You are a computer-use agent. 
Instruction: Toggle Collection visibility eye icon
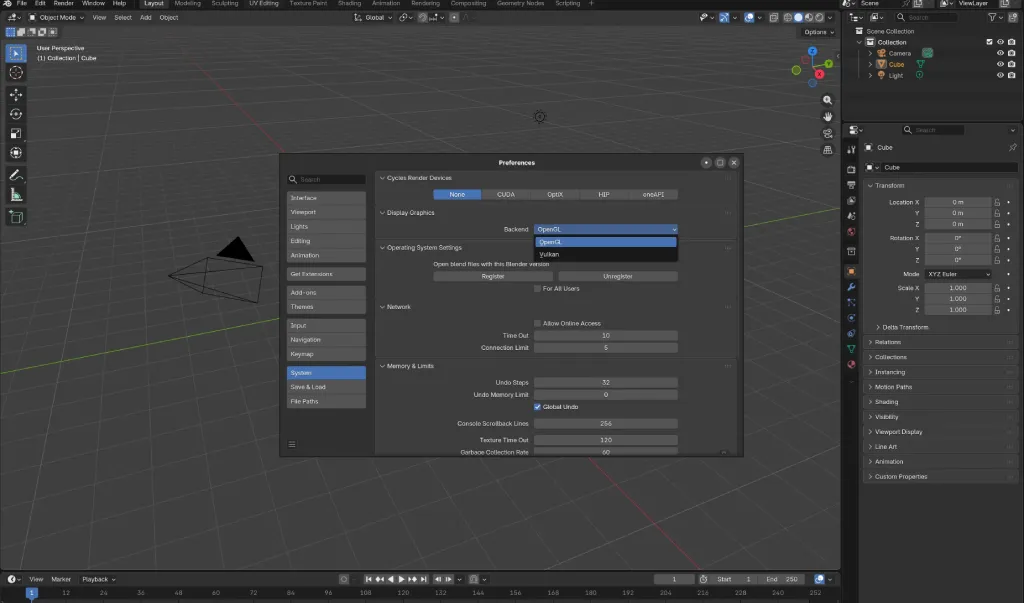pyautogui.click(x=1000, y=42)
